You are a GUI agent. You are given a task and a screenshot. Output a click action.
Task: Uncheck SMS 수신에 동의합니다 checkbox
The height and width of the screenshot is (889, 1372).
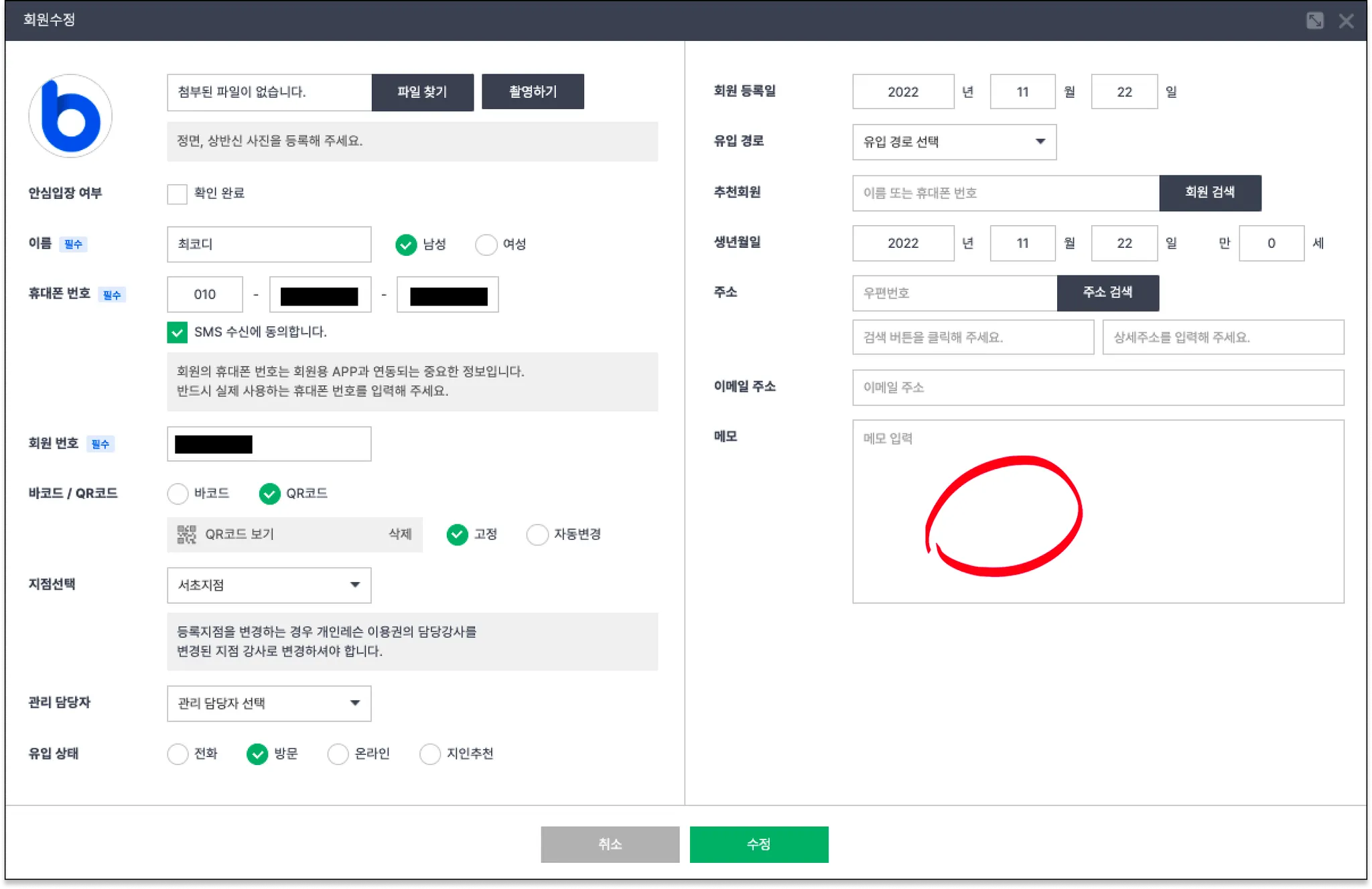(178, 332)
